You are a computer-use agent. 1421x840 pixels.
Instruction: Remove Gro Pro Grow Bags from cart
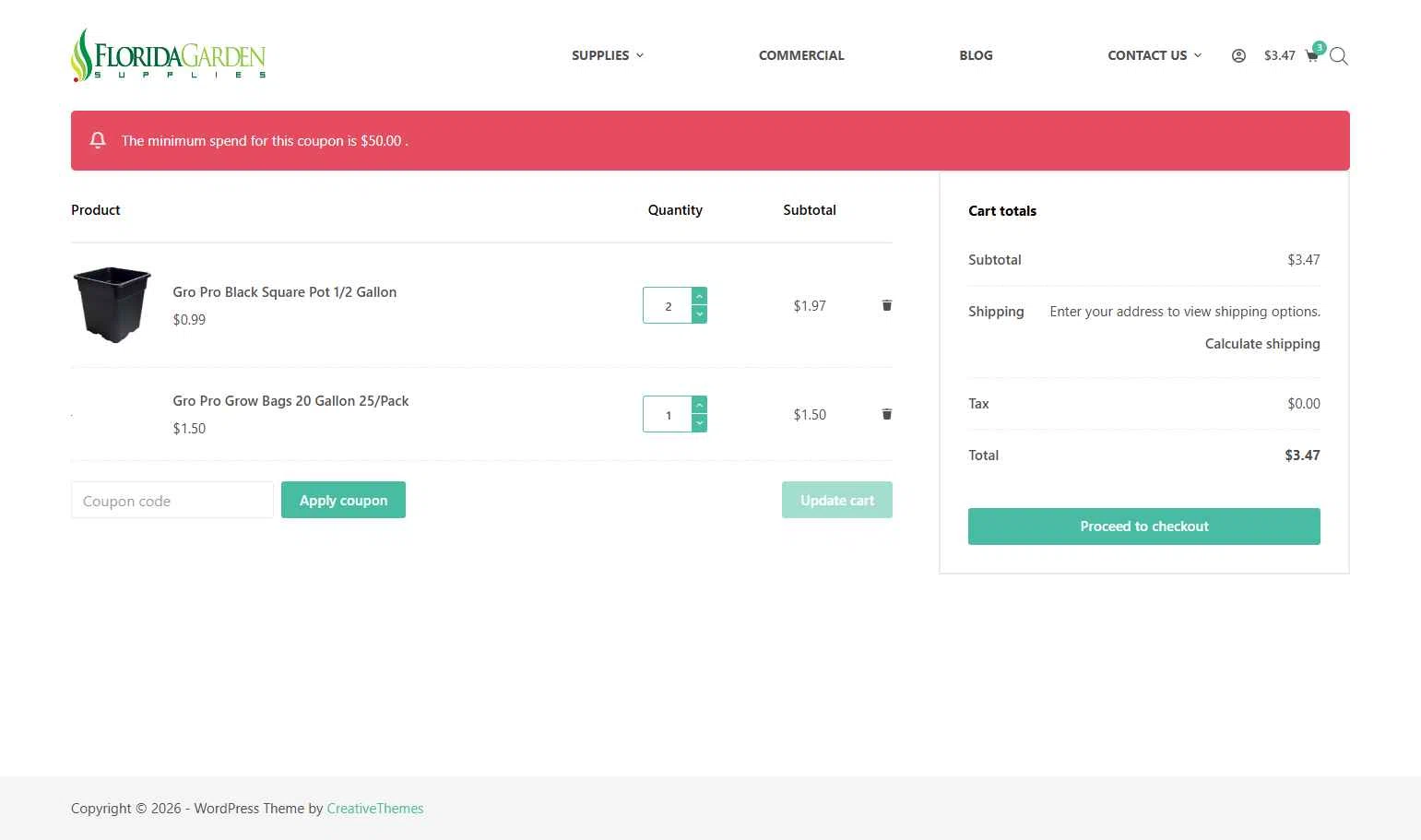[887, 414]
